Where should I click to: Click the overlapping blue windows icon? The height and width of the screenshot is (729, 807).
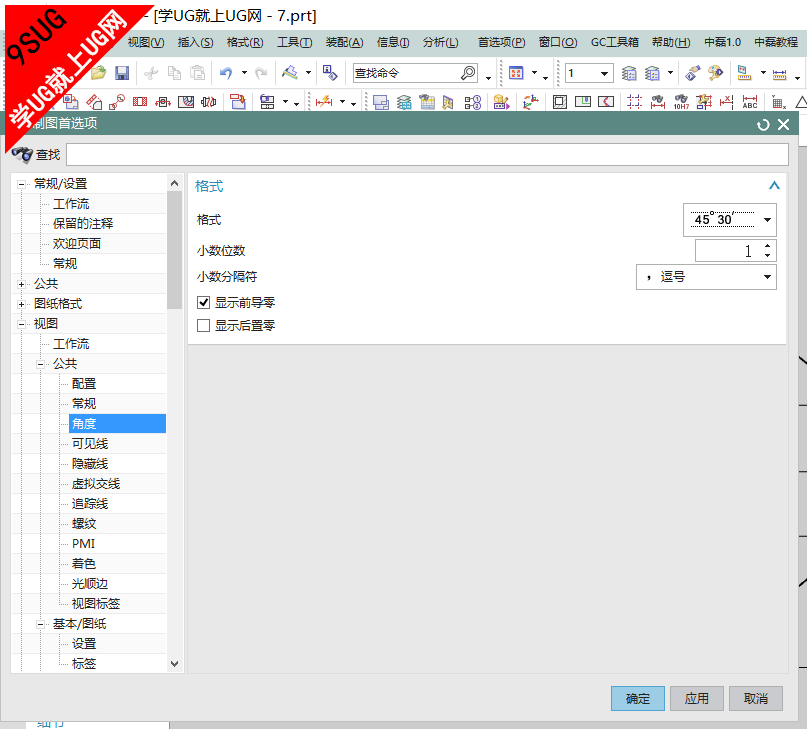click(x=381, y=102)
